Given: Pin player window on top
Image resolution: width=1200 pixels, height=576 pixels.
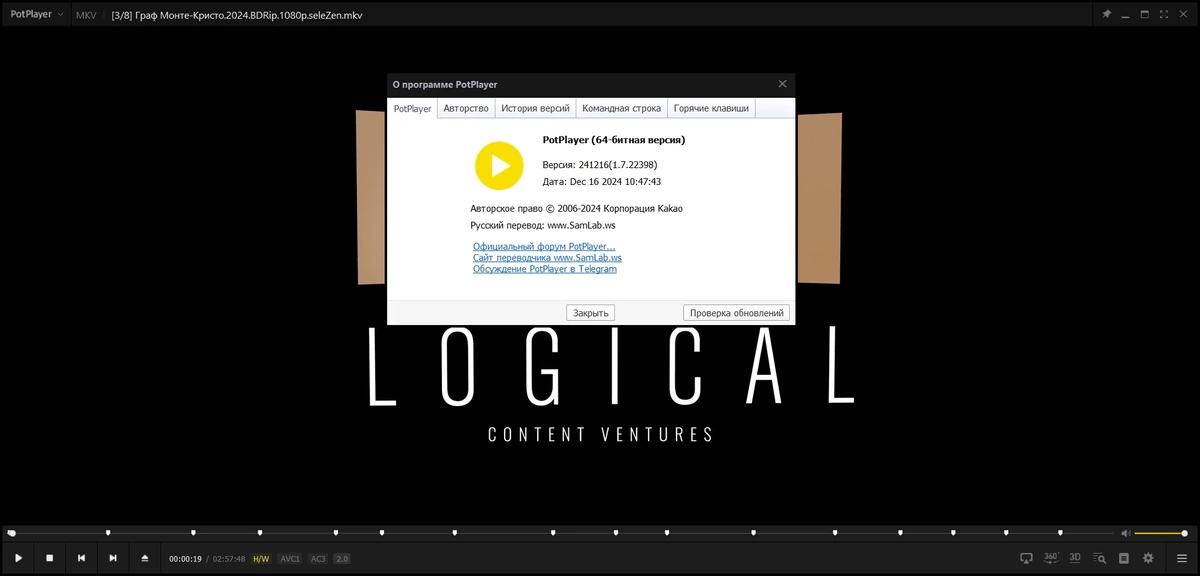Looking at the screenshot, I should [x=1106, y=15].
